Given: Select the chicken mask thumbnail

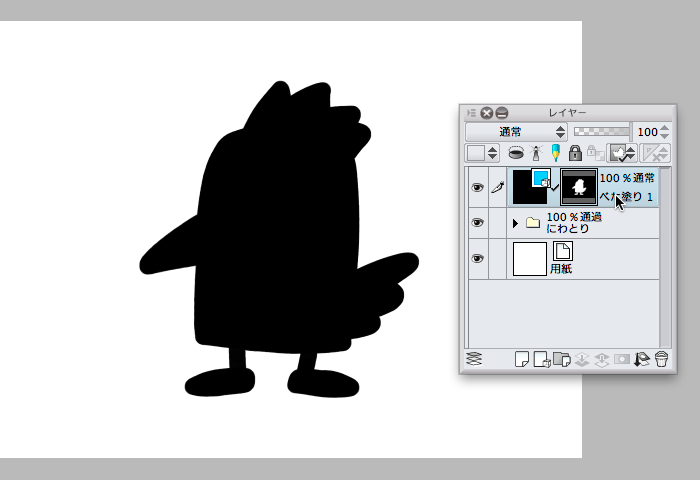Looking at the screenshot, I should (x=579, y=187).
